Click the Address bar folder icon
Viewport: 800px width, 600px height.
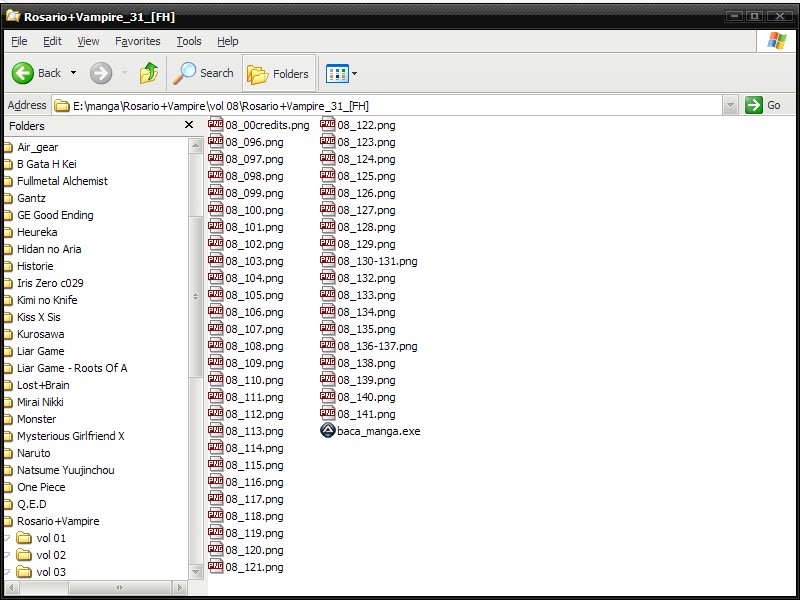tap(62, 106)
